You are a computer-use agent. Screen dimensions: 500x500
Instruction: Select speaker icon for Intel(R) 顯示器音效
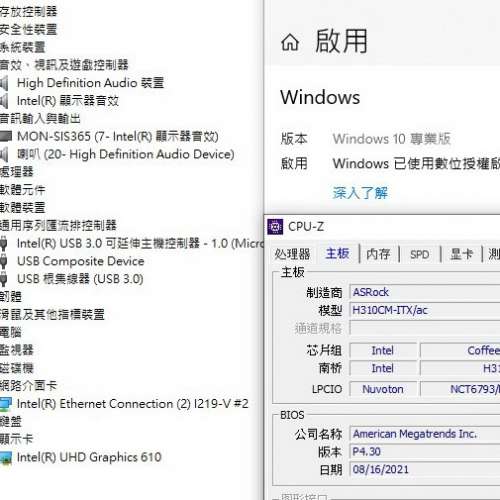[4, 101]
